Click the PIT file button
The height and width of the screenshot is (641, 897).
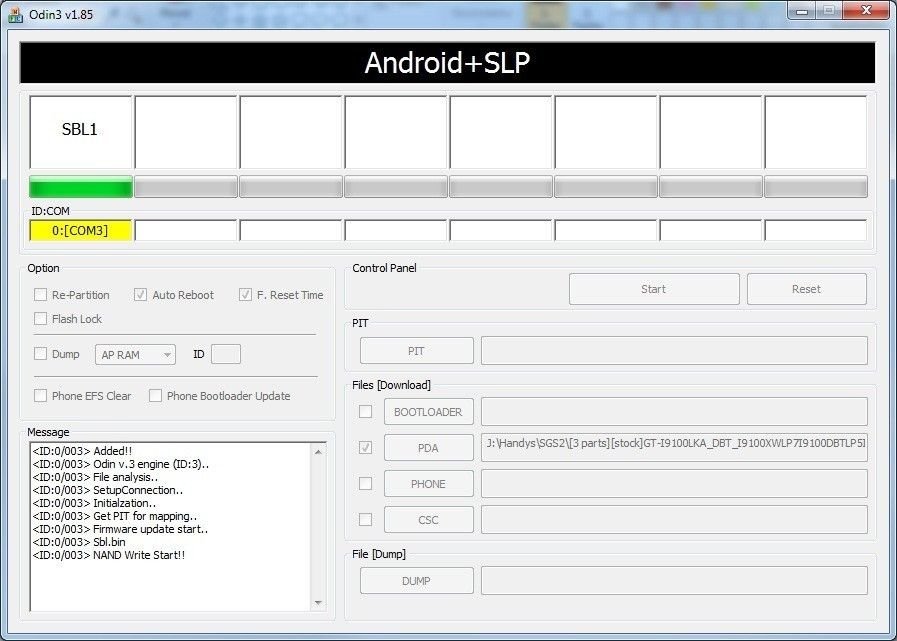416,351
